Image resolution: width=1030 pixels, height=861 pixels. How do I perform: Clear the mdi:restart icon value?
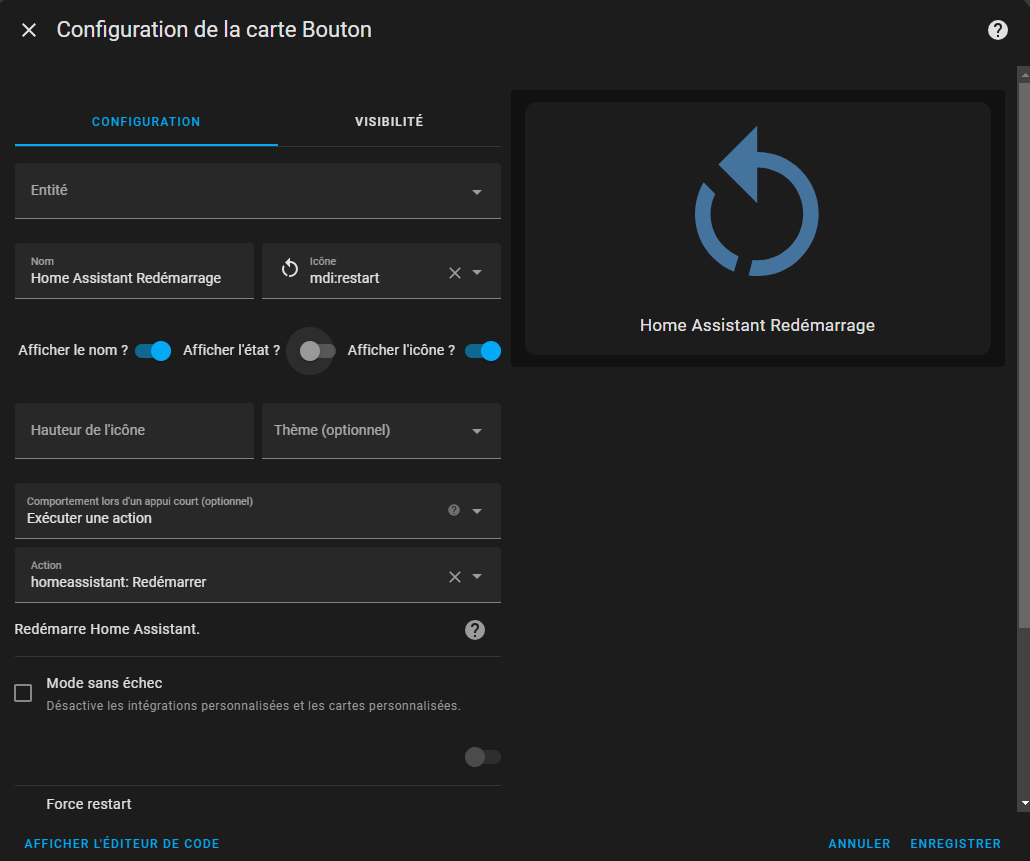[x=455, y=273]
